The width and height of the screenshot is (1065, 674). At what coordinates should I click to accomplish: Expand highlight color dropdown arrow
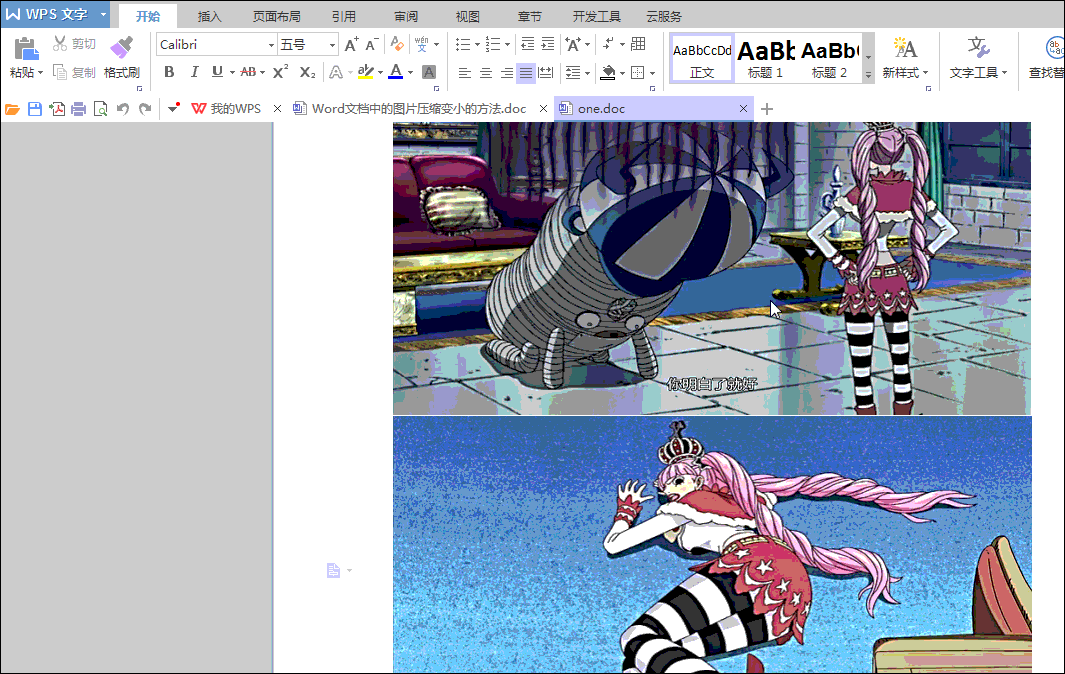380,73
